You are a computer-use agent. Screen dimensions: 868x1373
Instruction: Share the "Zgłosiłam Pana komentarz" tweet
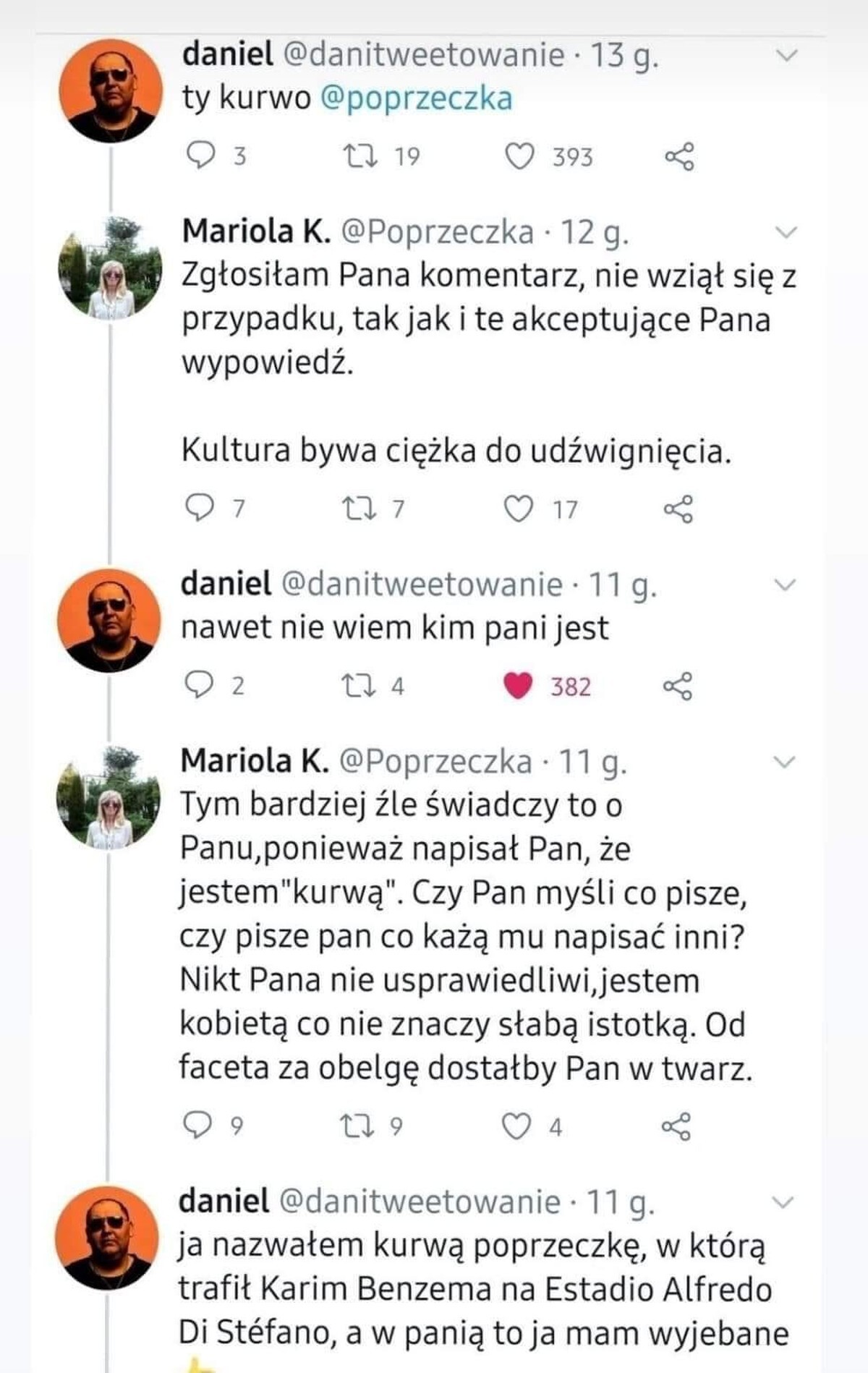pos(678,509)
